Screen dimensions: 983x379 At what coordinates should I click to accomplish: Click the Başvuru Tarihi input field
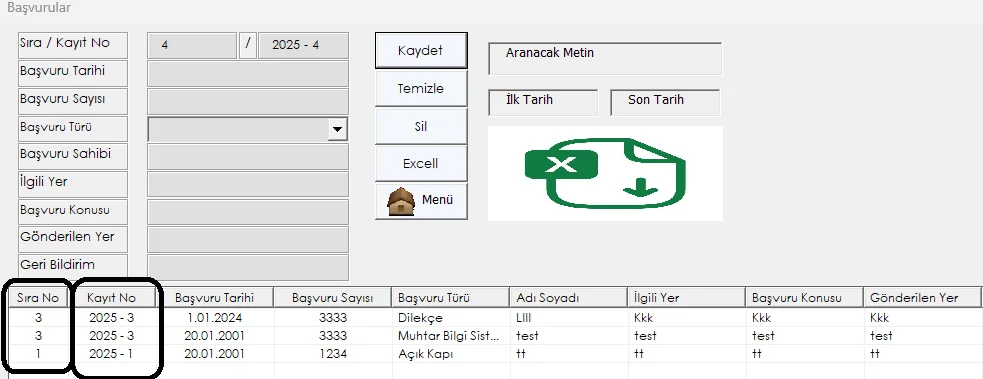click(x=248, y=73)
